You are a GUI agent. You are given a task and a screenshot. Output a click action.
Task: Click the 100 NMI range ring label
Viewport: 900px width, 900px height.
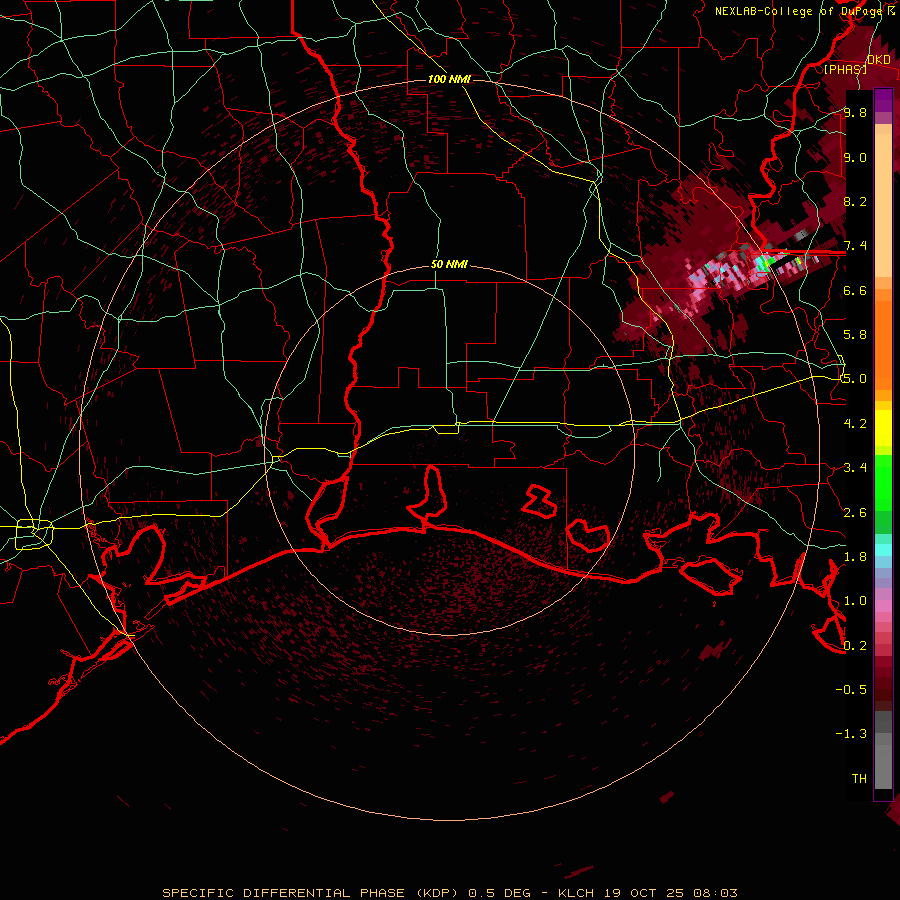(449, 79)
